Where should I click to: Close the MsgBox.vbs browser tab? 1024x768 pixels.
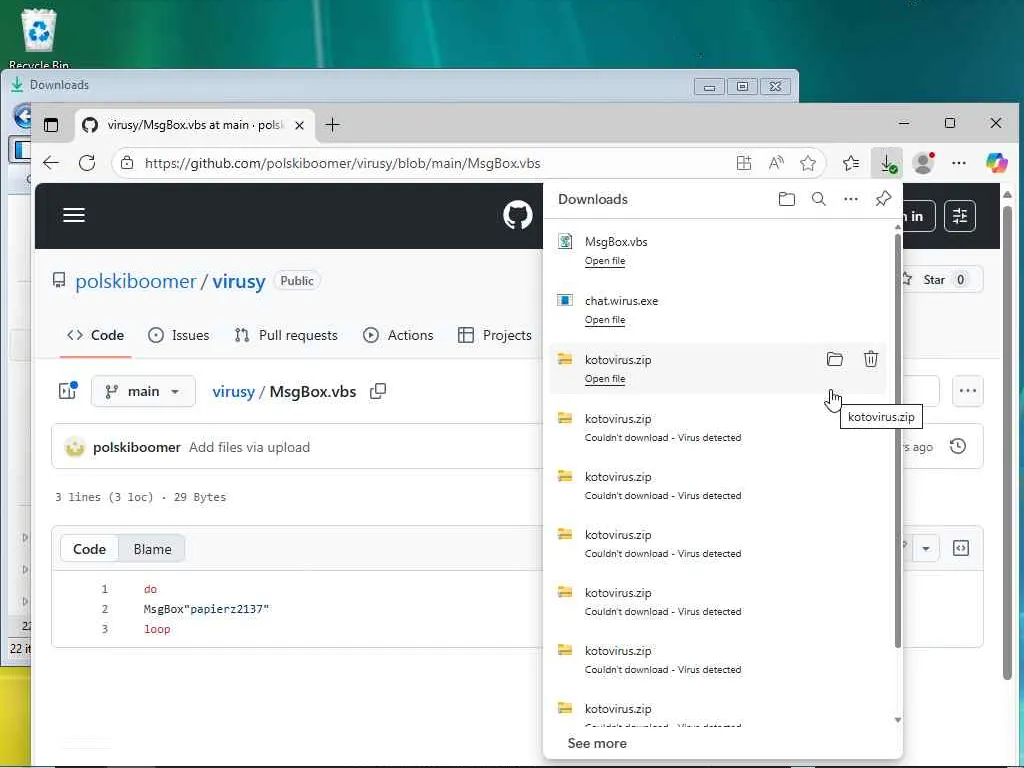(x=299, y=125)
